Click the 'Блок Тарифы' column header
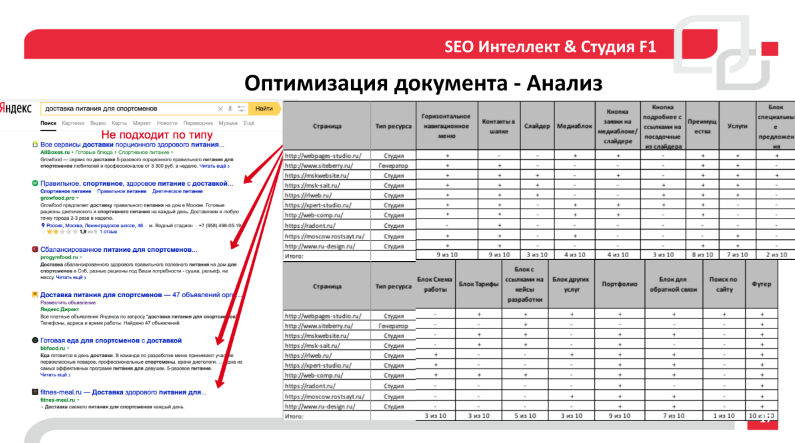 (x=479, y=284)
